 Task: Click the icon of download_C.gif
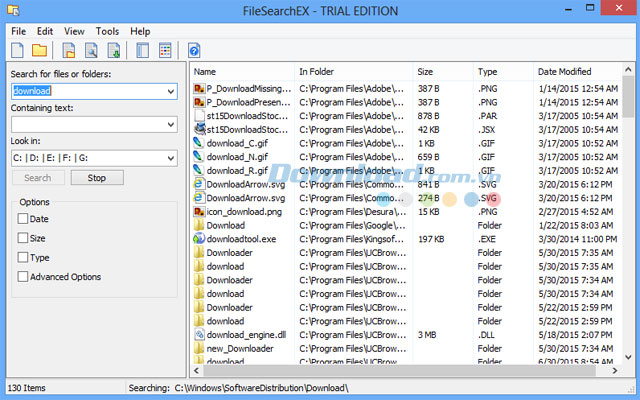(x=199, y=143)
